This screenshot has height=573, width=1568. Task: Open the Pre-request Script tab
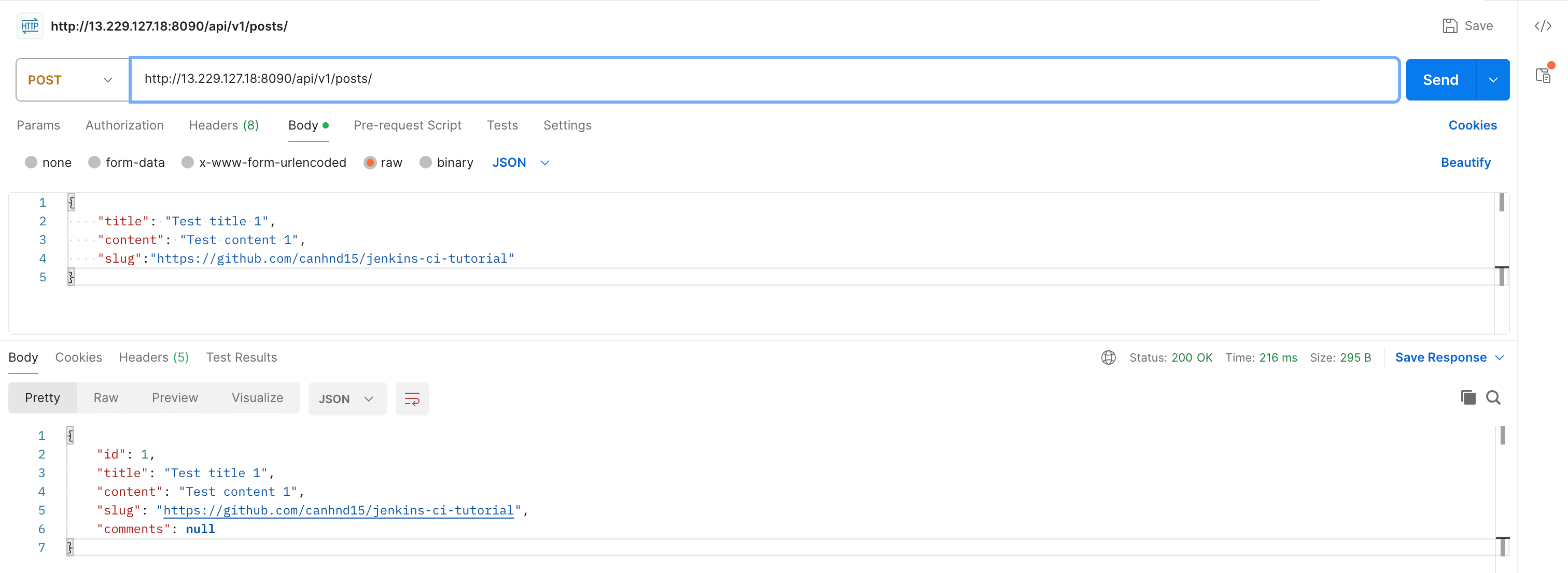407,125
